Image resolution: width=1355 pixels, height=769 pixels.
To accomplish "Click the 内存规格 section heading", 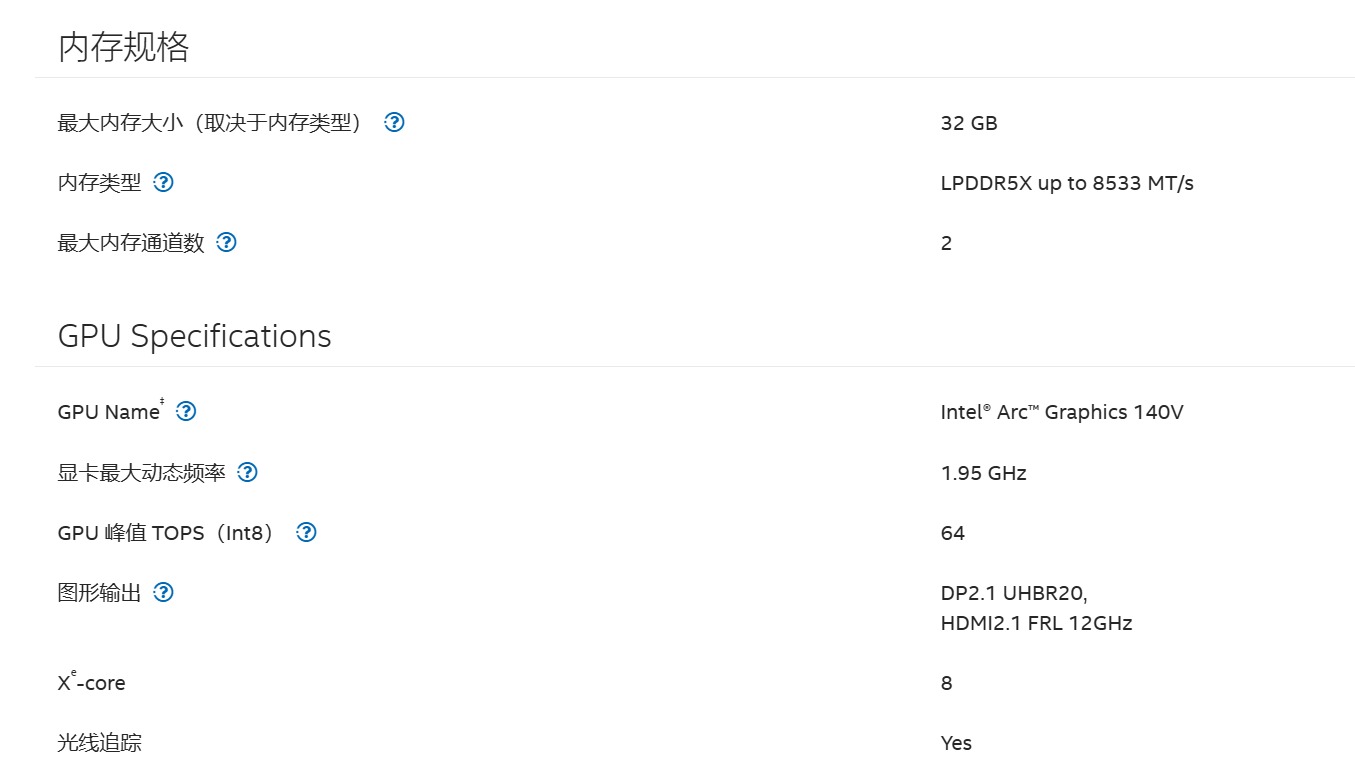I will click(x=124, y=47).
